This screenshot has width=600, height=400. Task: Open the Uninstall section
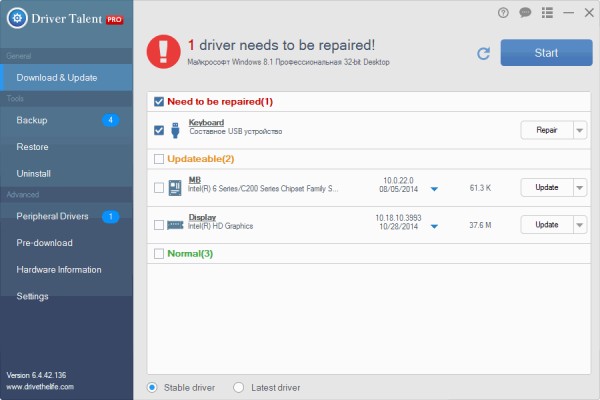tap(67, 174)
